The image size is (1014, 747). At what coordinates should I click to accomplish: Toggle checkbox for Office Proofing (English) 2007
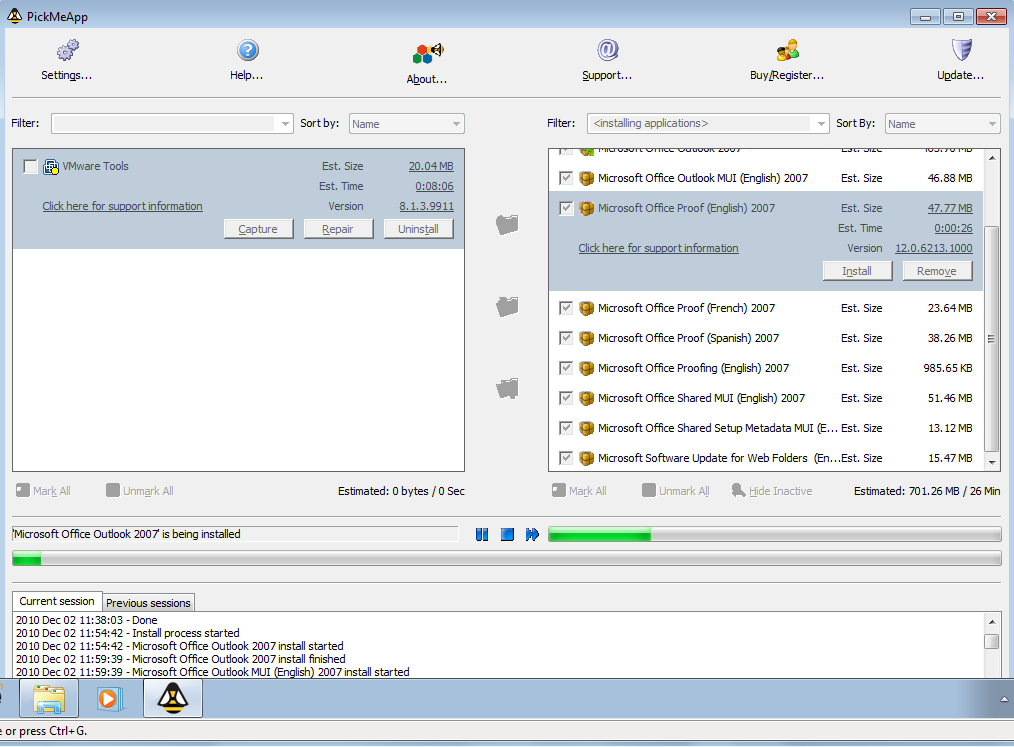point(566,368)
